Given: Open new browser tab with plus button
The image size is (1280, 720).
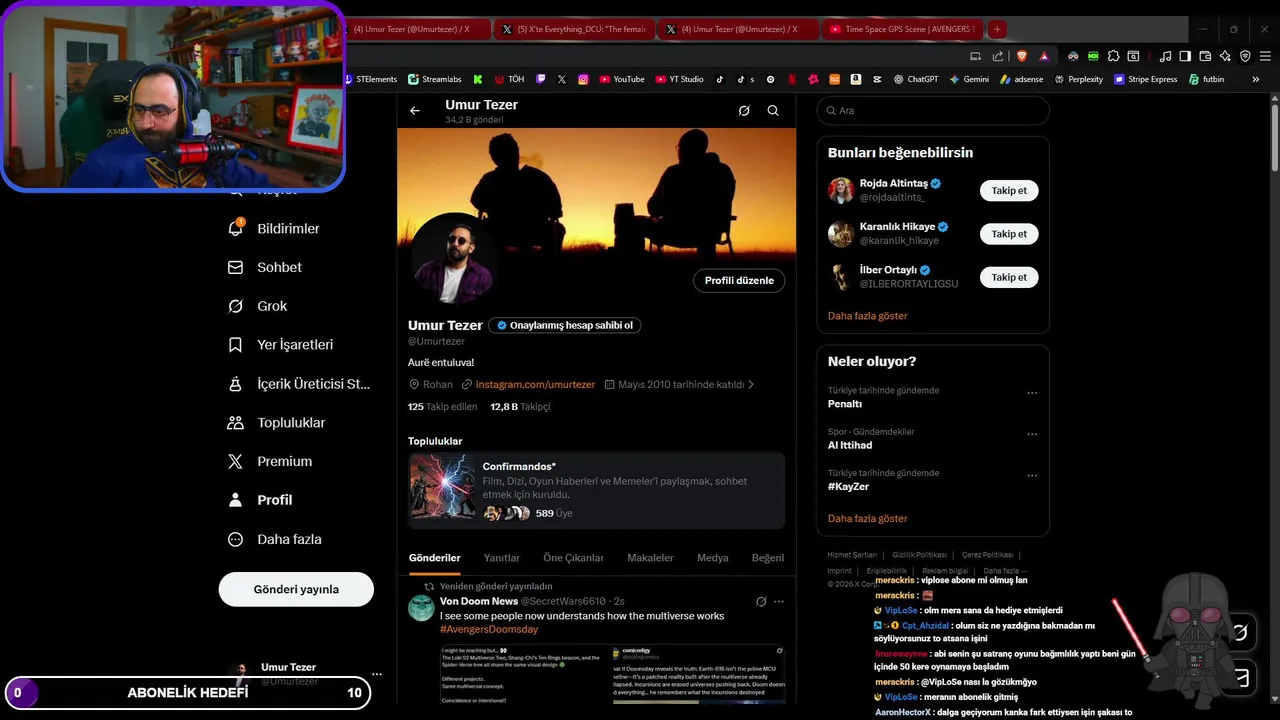Looking at the screenshot, I should coord(997,29).
